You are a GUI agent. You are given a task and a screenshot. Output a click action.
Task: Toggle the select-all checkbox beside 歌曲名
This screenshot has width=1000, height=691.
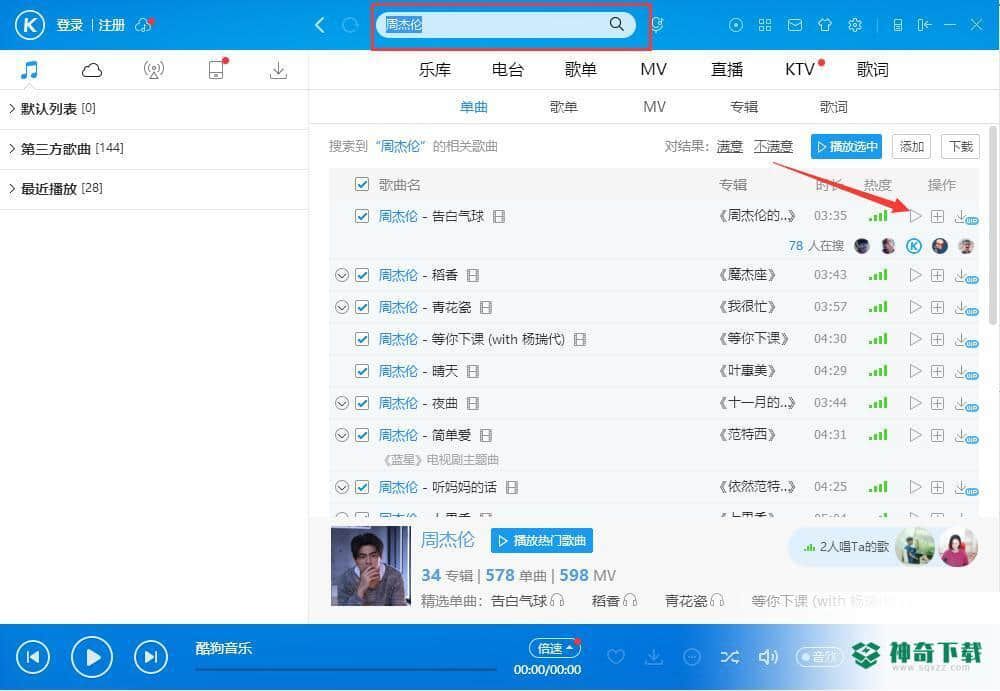(x=362, y=184)
